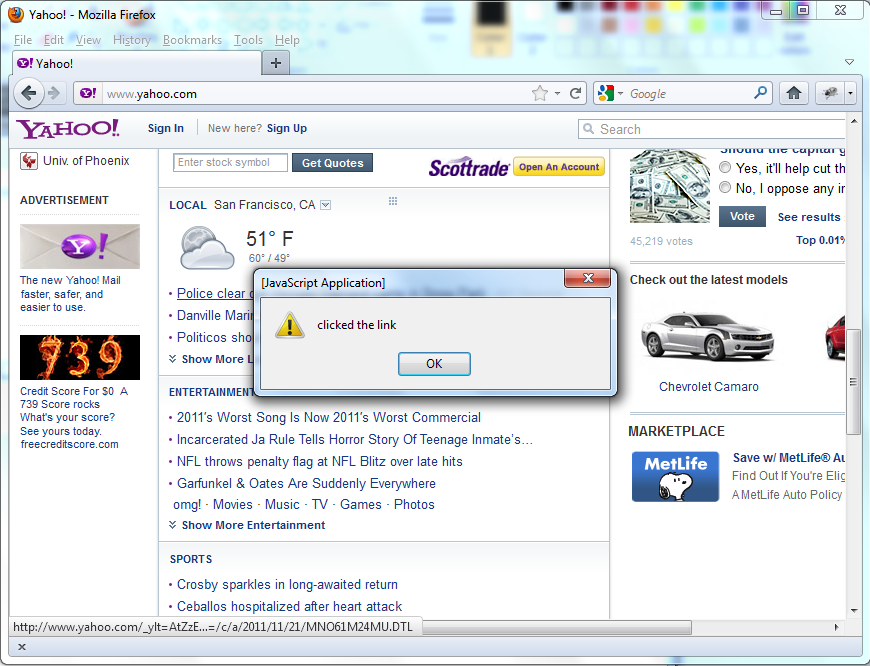Click the Music entertainment link

tap(282, 504)
